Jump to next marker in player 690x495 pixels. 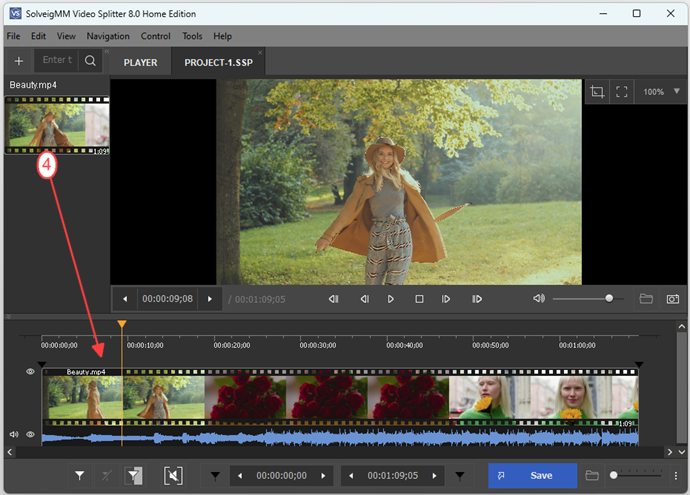(477, 299)
